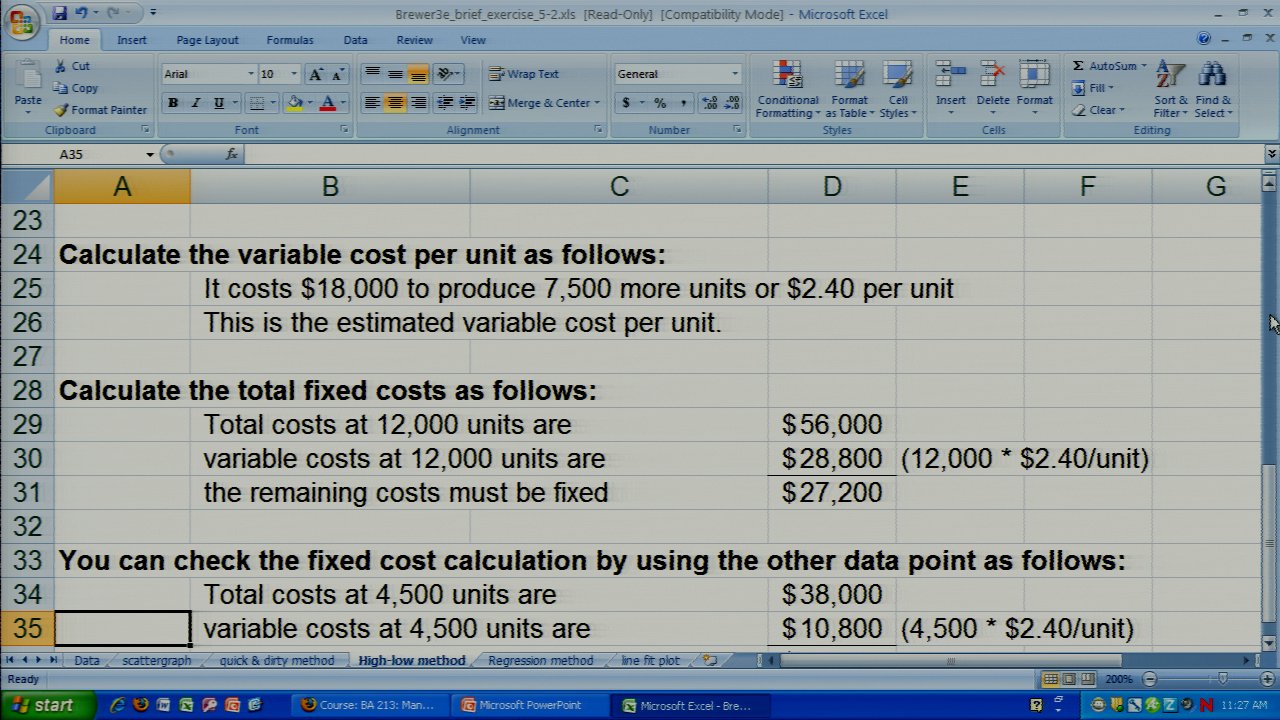Viewport: 1280px width, 720px height.
Task: Click the Name Box showing A35
Action: tap(100, 154)
